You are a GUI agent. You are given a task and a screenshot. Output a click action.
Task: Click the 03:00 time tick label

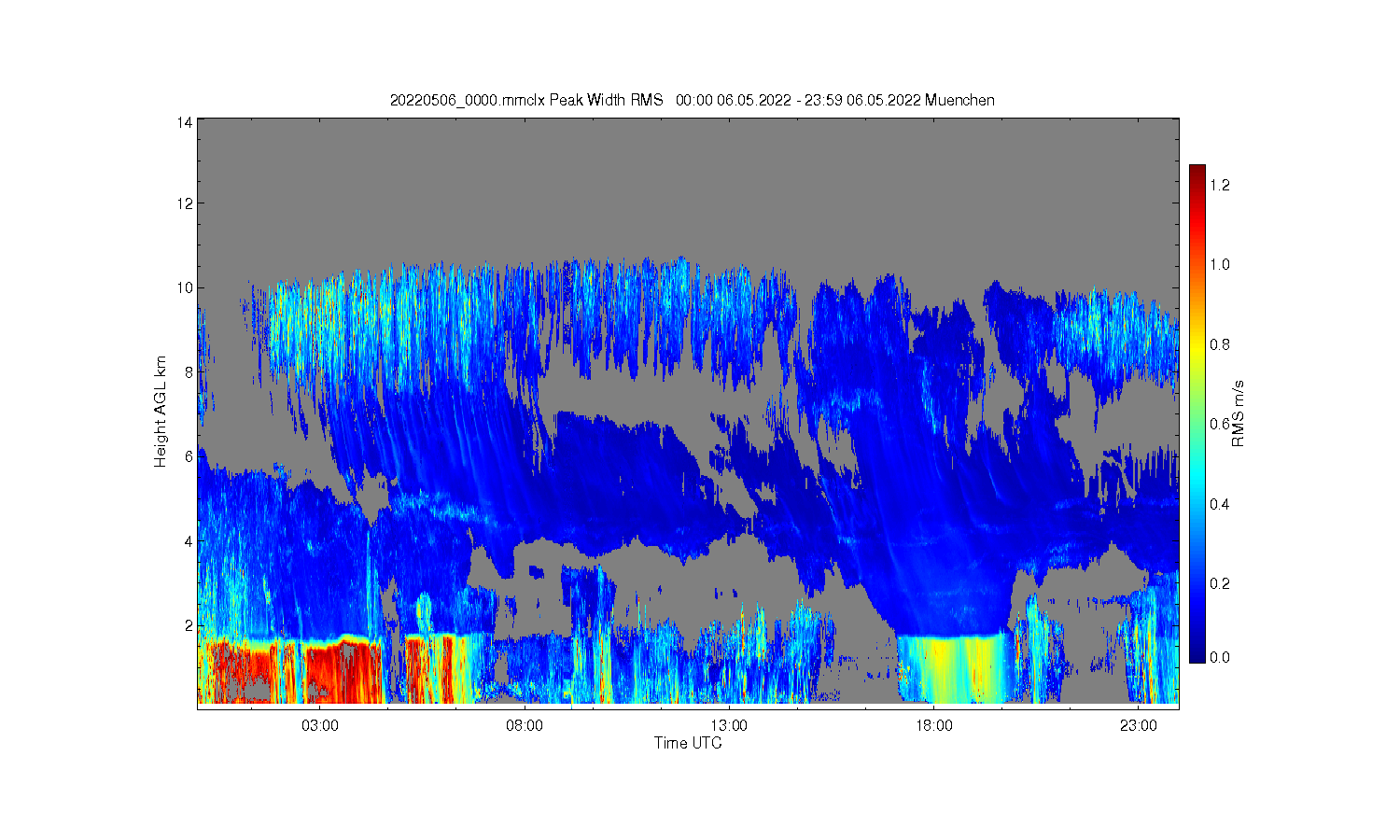pos(320,725)
